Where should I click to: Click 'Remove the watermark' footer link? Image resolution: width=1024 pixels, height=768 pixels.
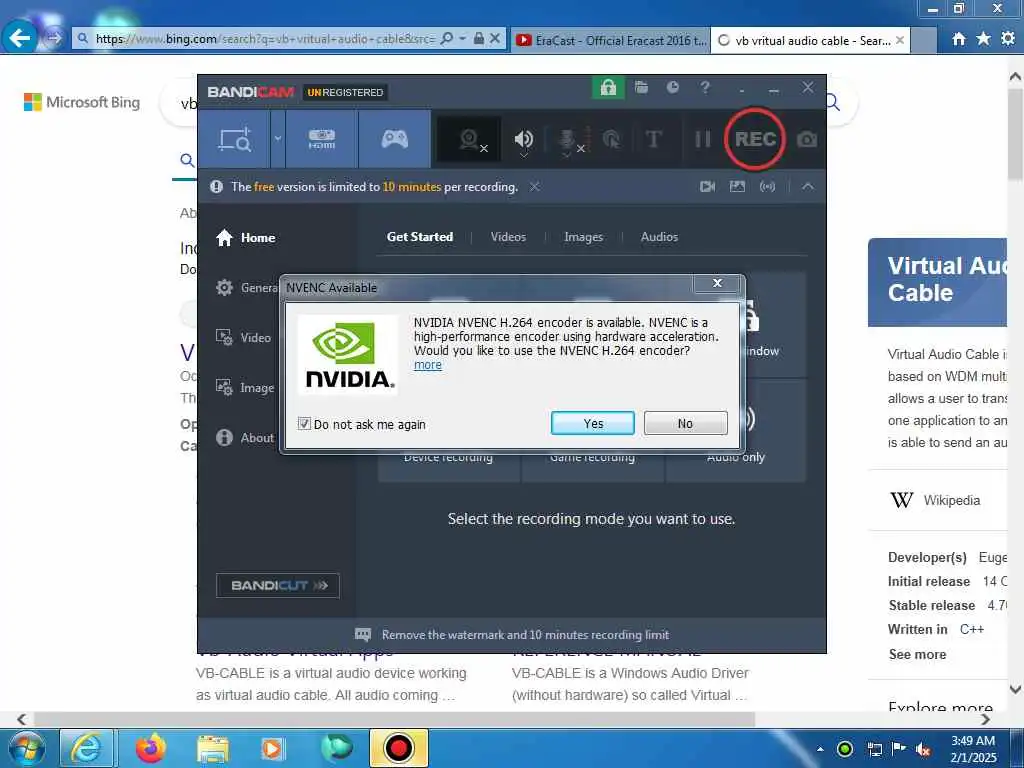[525, 635]
